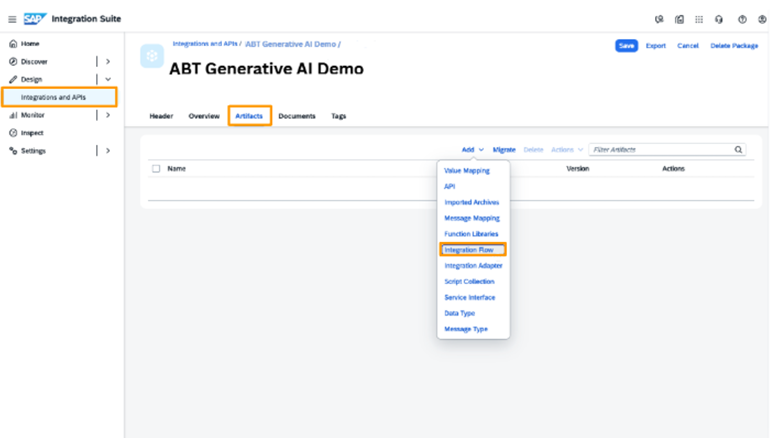
Task: Open the Actions dropdown
Action: tap(567, 150)
